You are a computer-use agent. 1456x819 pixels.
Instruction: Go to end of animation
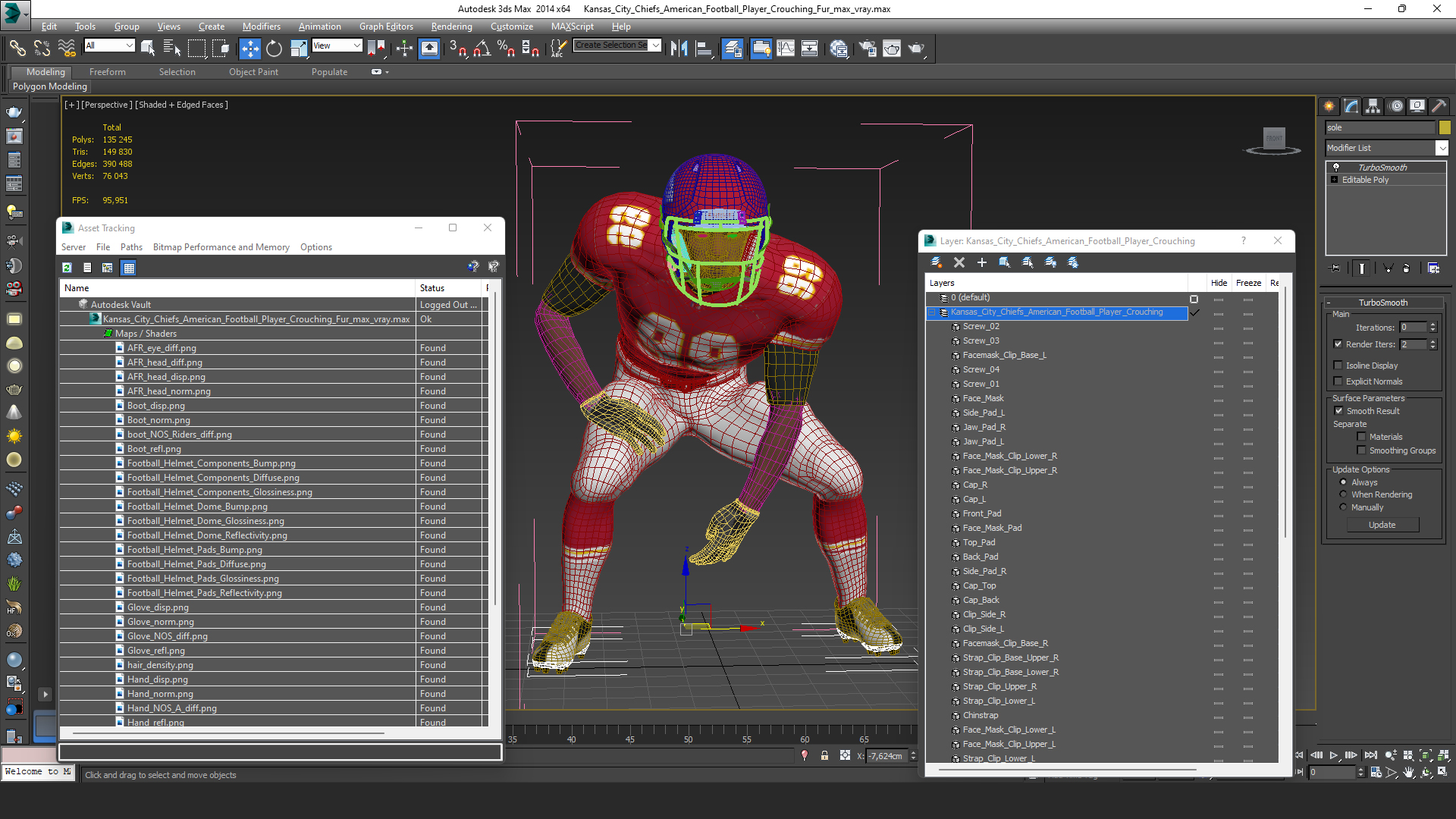pos(1370,755)
